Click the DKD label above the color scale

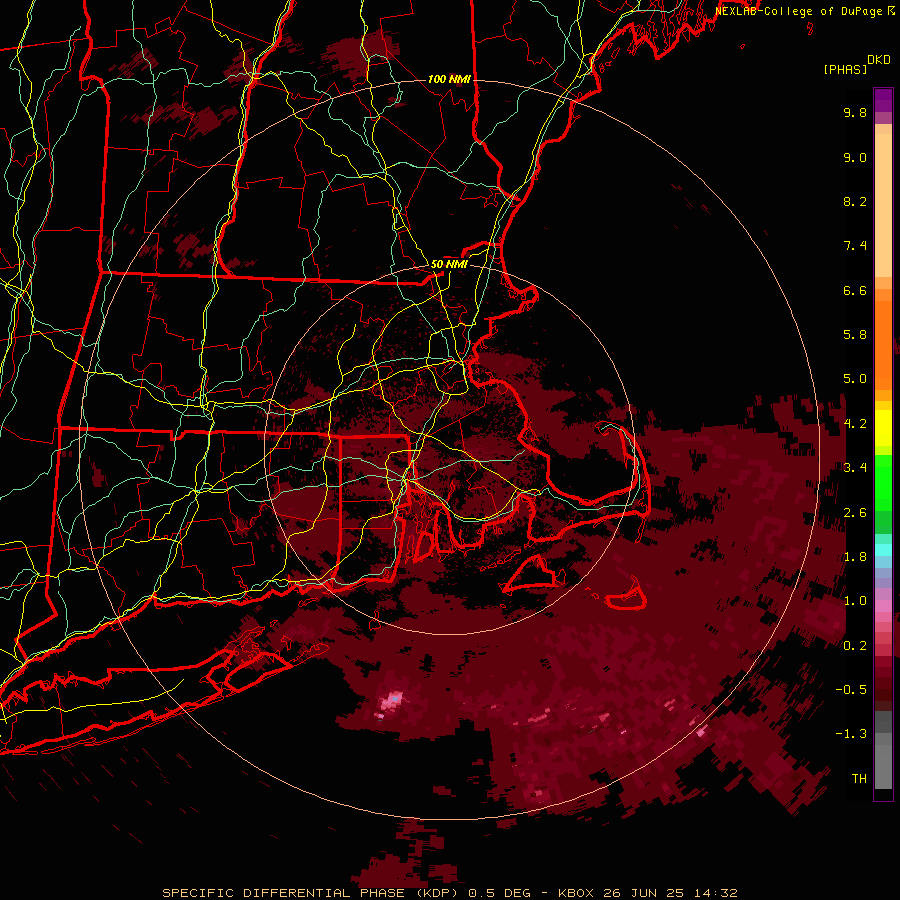tap(879, 60)
